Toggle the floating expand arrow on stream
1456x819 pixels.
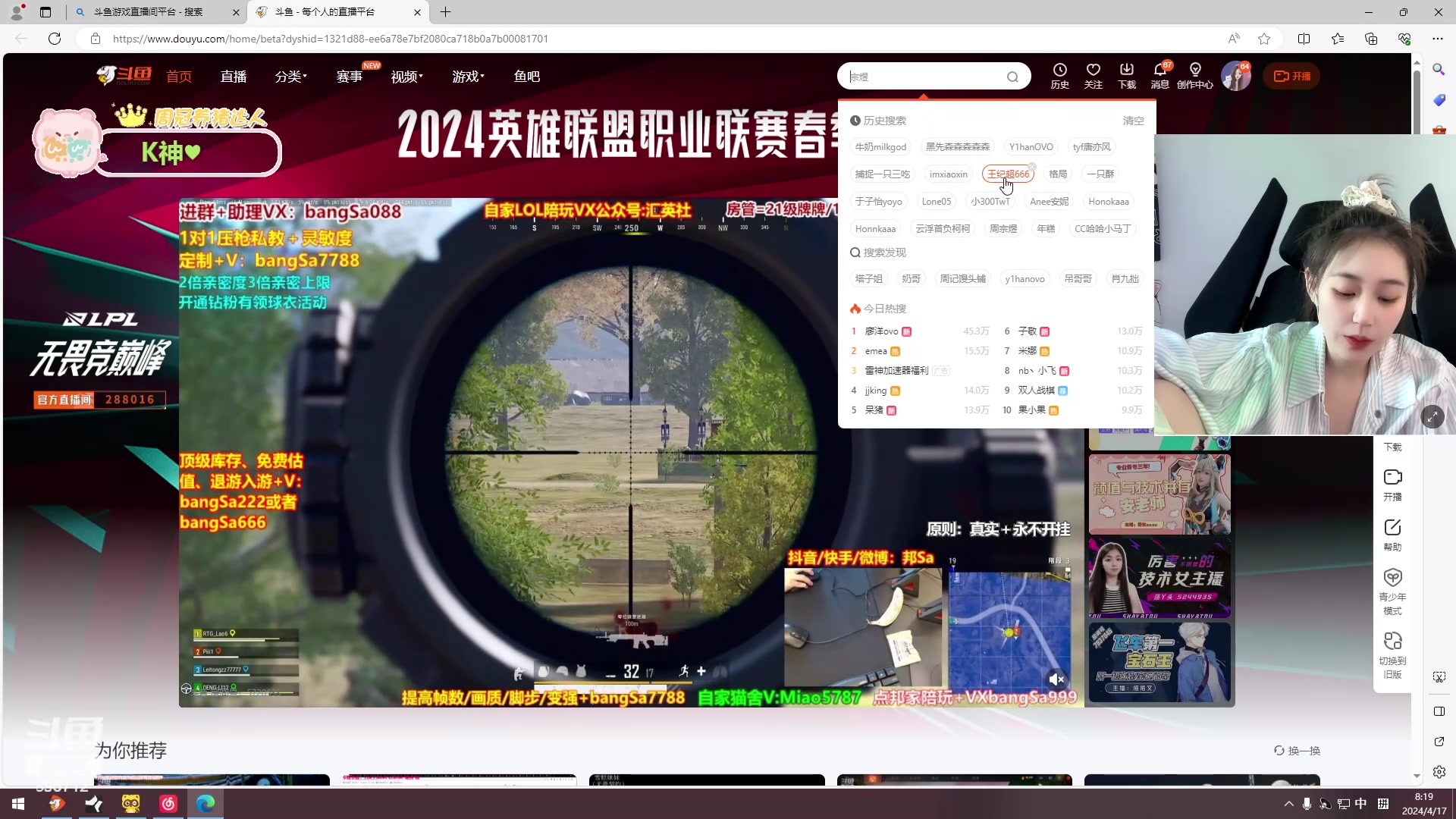pos(1433,416)
